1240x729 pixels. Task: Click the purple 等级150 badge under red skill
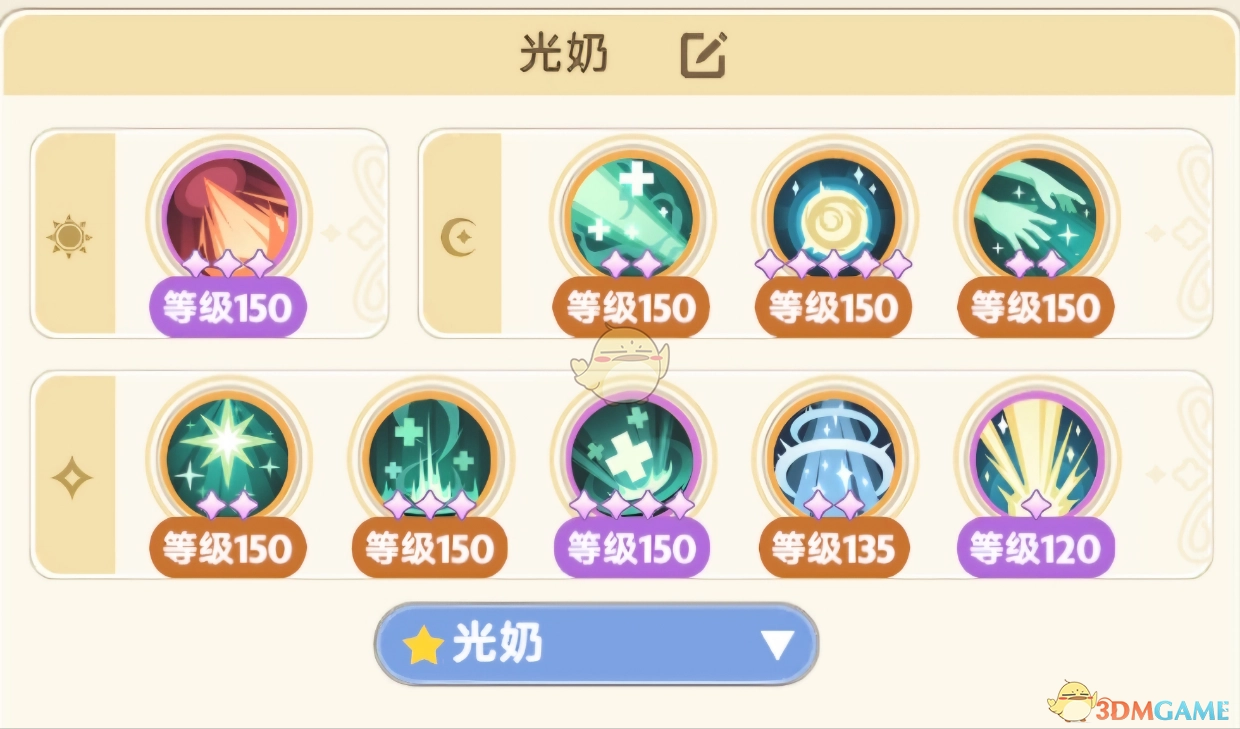point(228,307)
